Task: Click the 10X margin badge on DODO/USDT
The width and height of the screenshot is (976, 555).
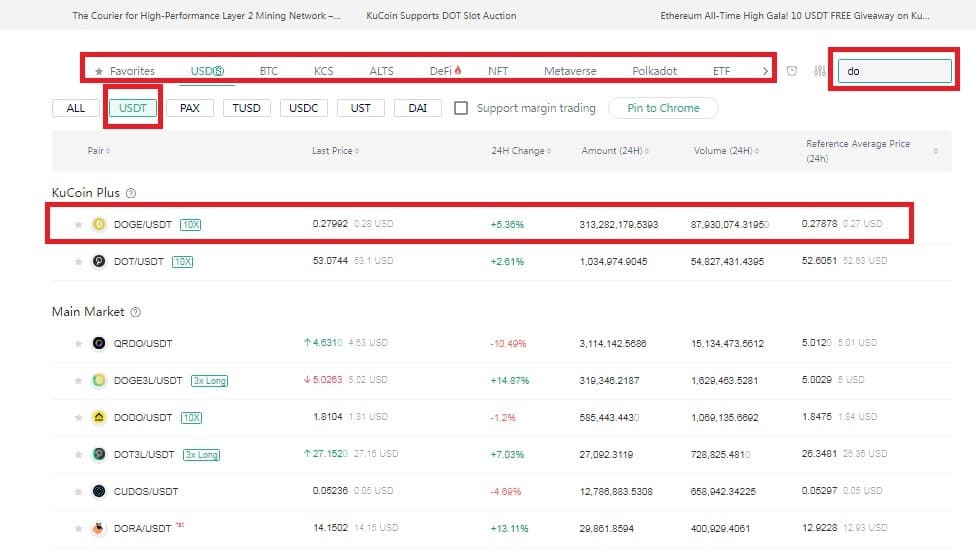Action: click(x=191, y=417)
